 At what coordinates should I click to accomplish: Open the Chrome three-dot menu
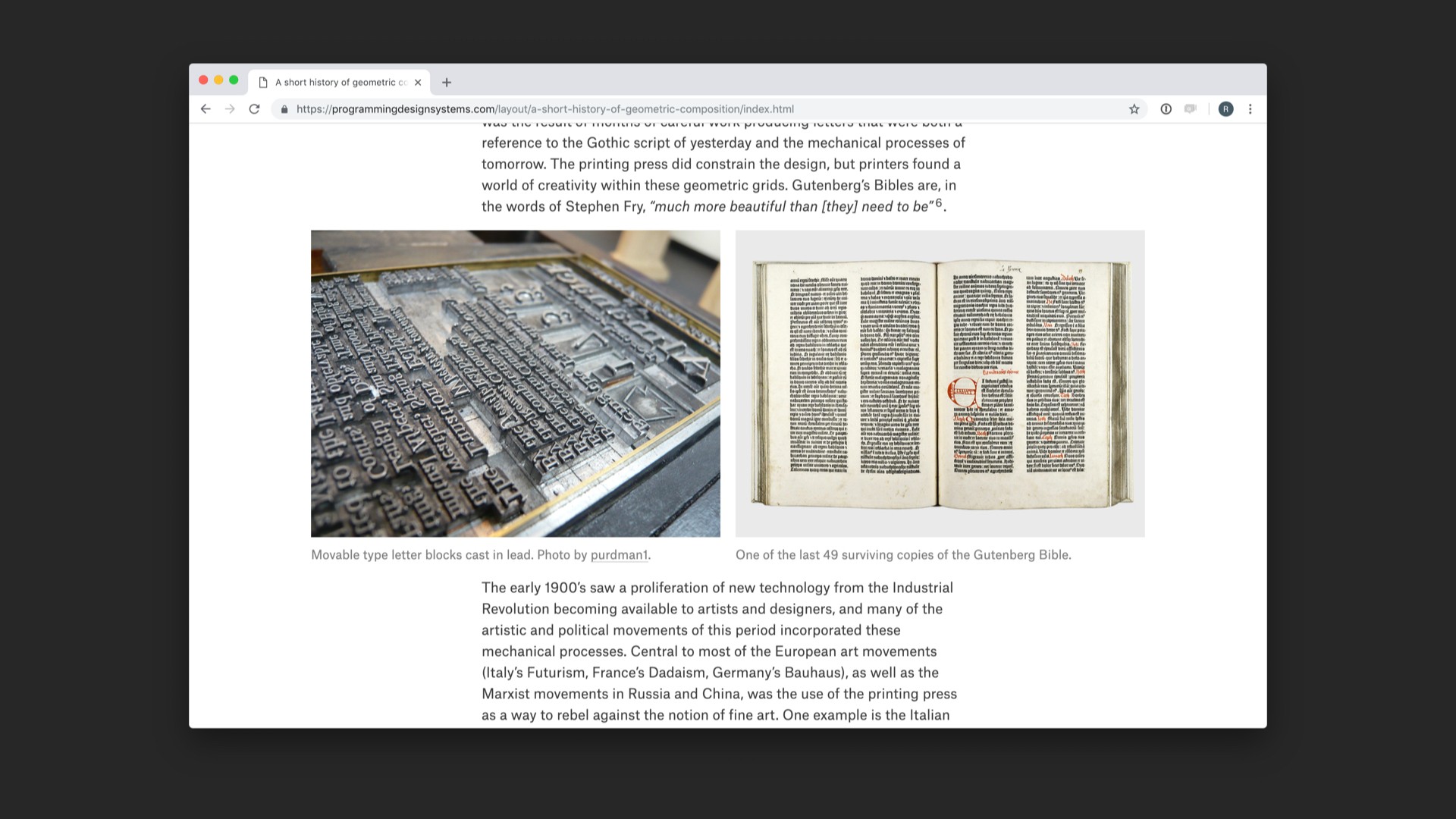1250,109
